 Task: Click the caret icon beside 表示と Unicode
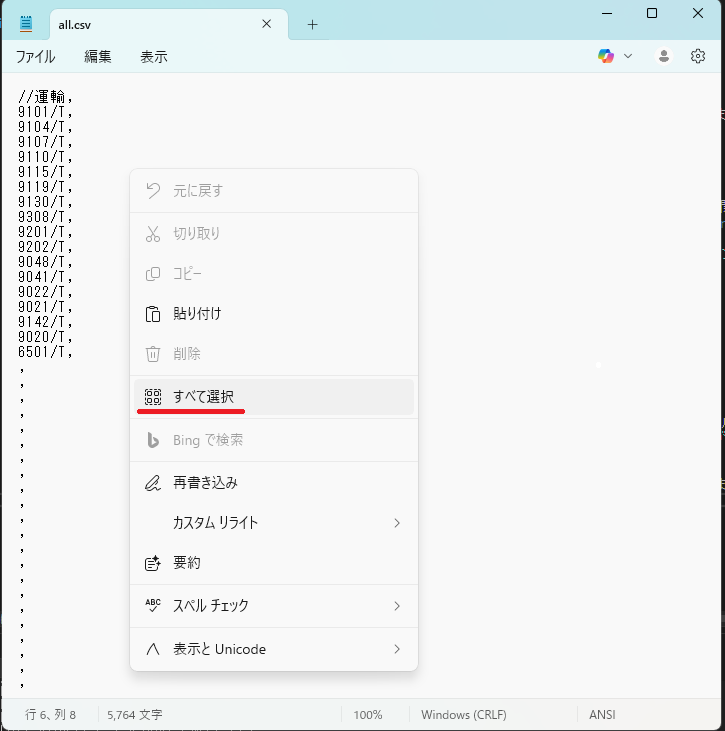153,649
